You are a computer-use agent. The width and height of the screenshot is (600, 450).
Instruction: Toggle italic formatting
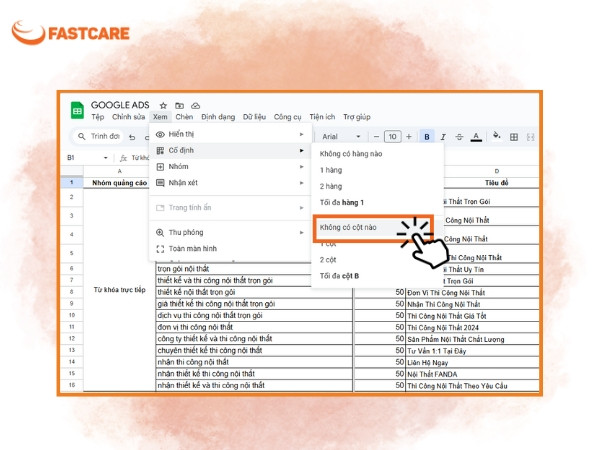[443, 137]
